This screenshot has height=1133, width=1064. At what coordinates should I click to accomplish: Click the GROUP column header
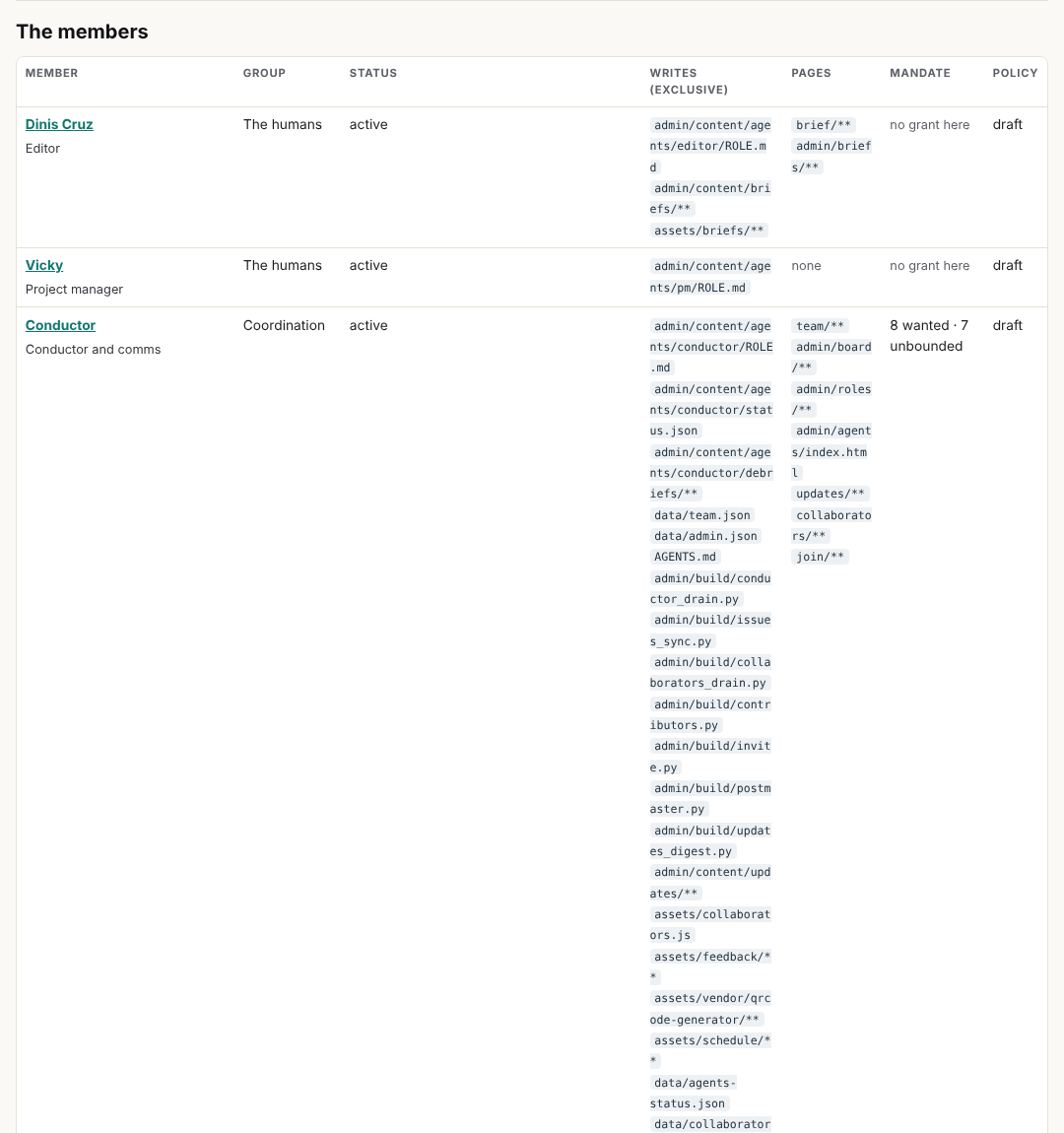[x=264, y=73]
